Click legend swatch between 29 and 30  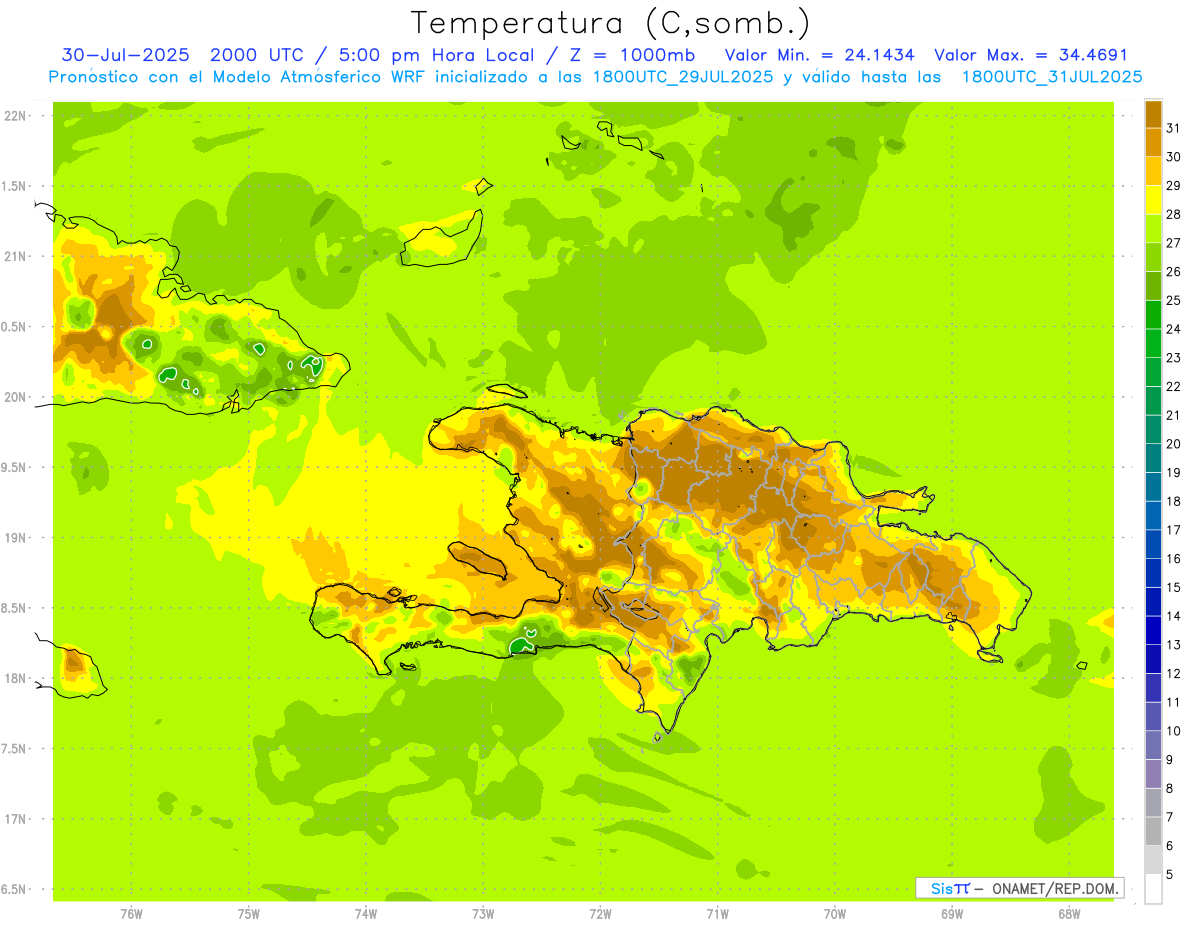(x=1153, y=171)
